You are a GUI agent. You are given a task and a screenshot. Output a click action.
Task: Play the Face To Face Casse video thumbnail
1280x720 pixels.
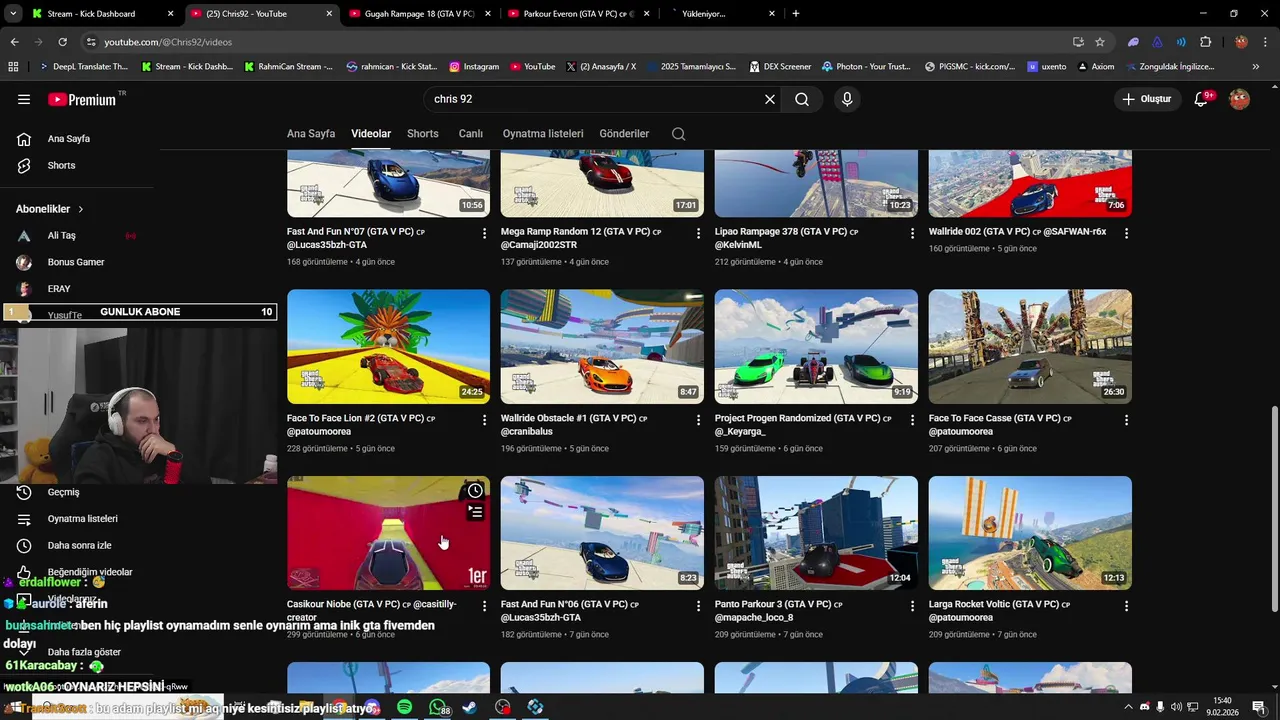1030,347
